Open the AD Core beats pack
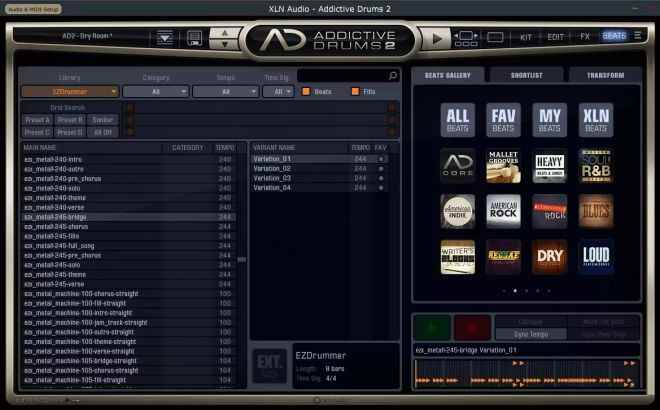The image size is (660, 410). click(x=458, y=166)
